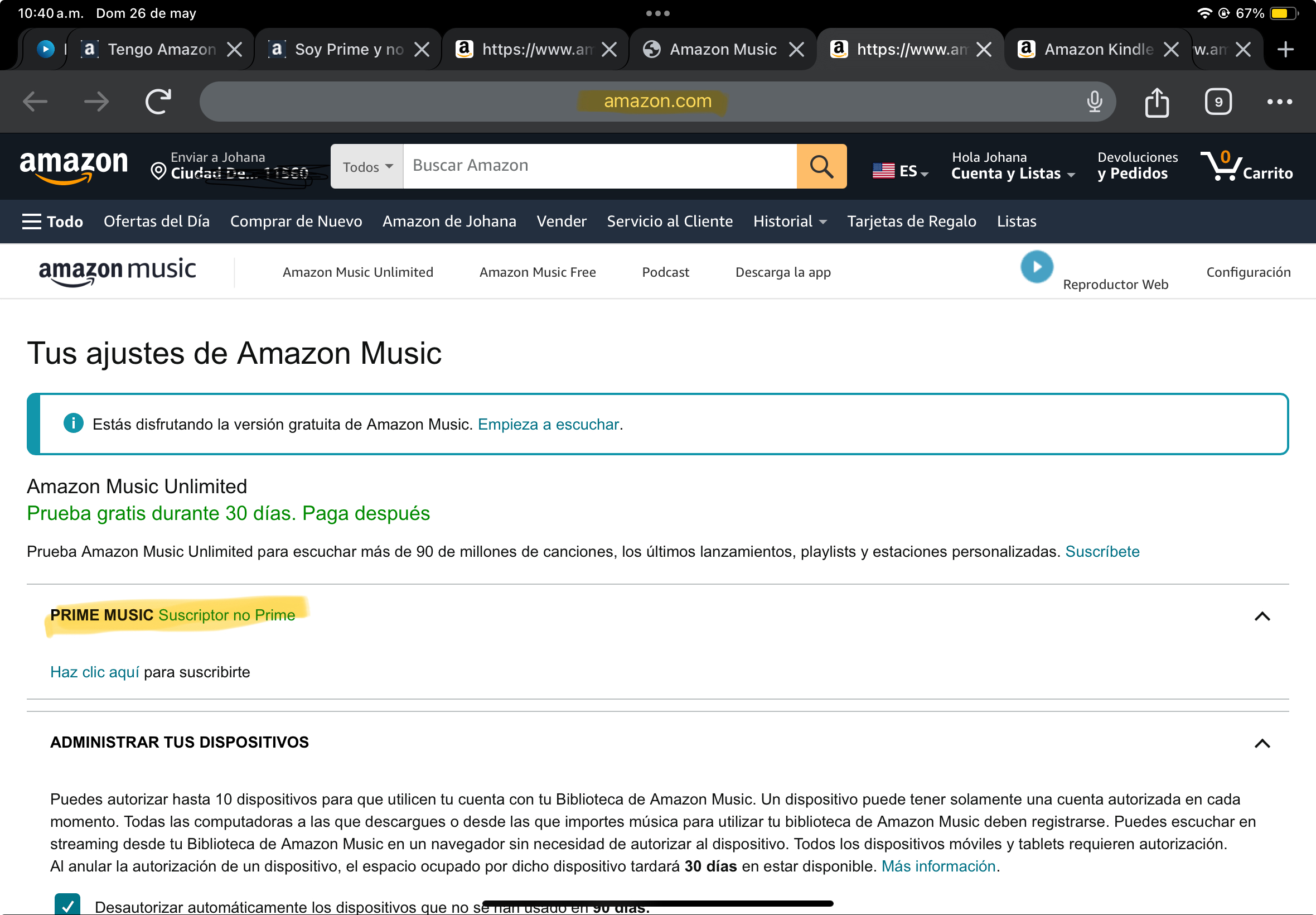1316x915 pixels.
Task: Uncheck Desautorizar automáticamente los dispositivos checkbox
Action: [x=67, y=904]
